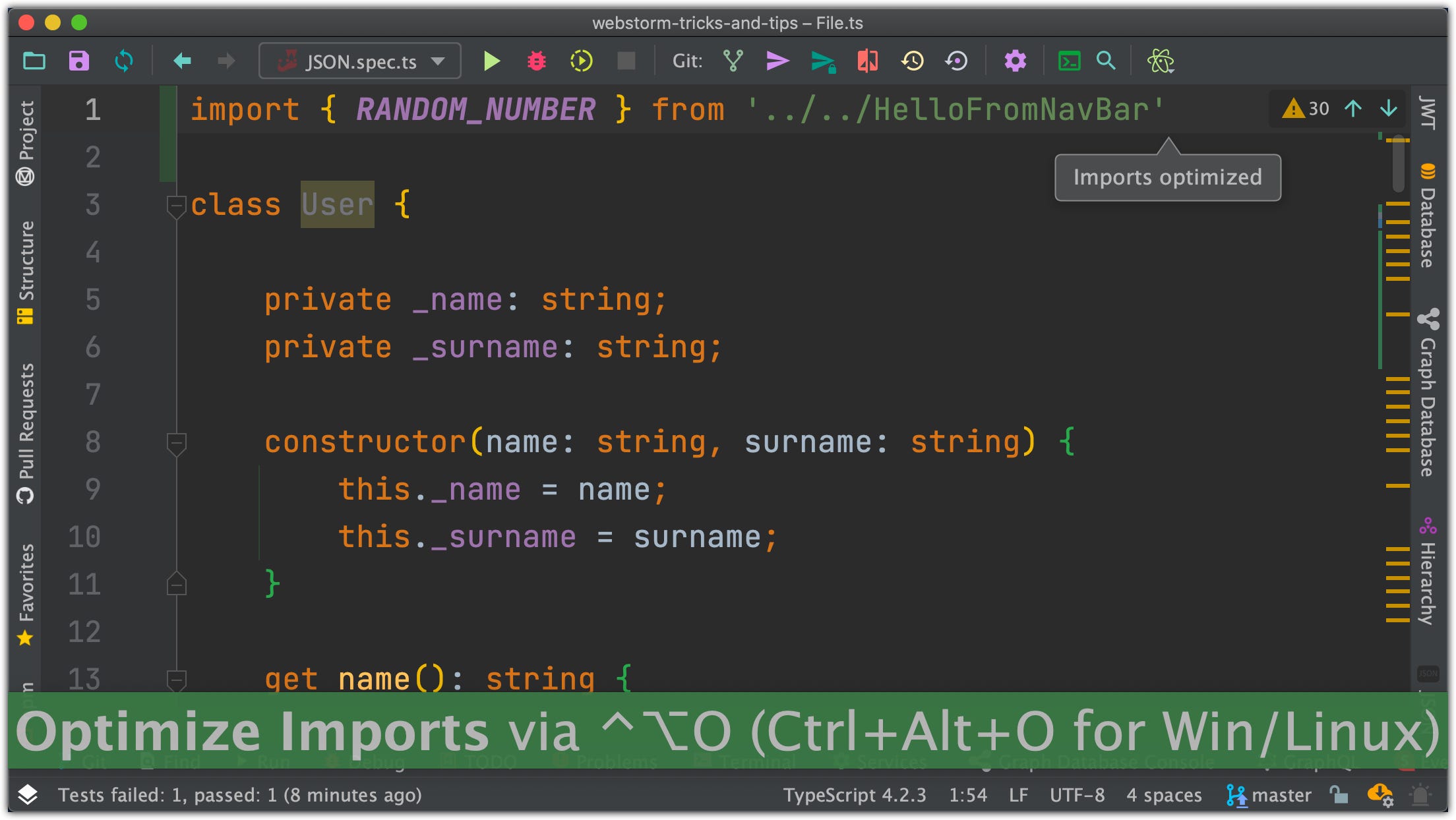The image size is (1456, 820).
Task: Toggle tool windows icon in bottom-left corner
Action: (27, 795)
